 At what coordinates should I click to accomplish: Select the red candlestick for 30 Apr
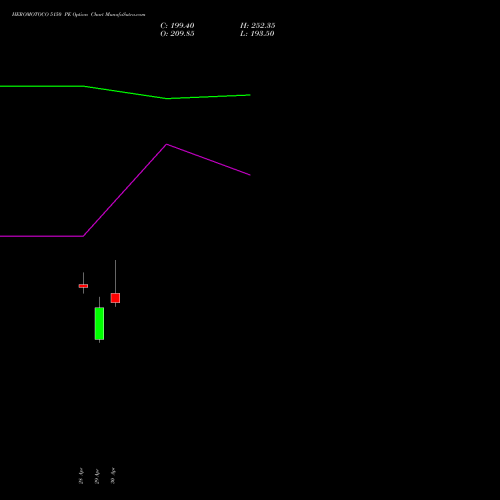pos(115,298)
